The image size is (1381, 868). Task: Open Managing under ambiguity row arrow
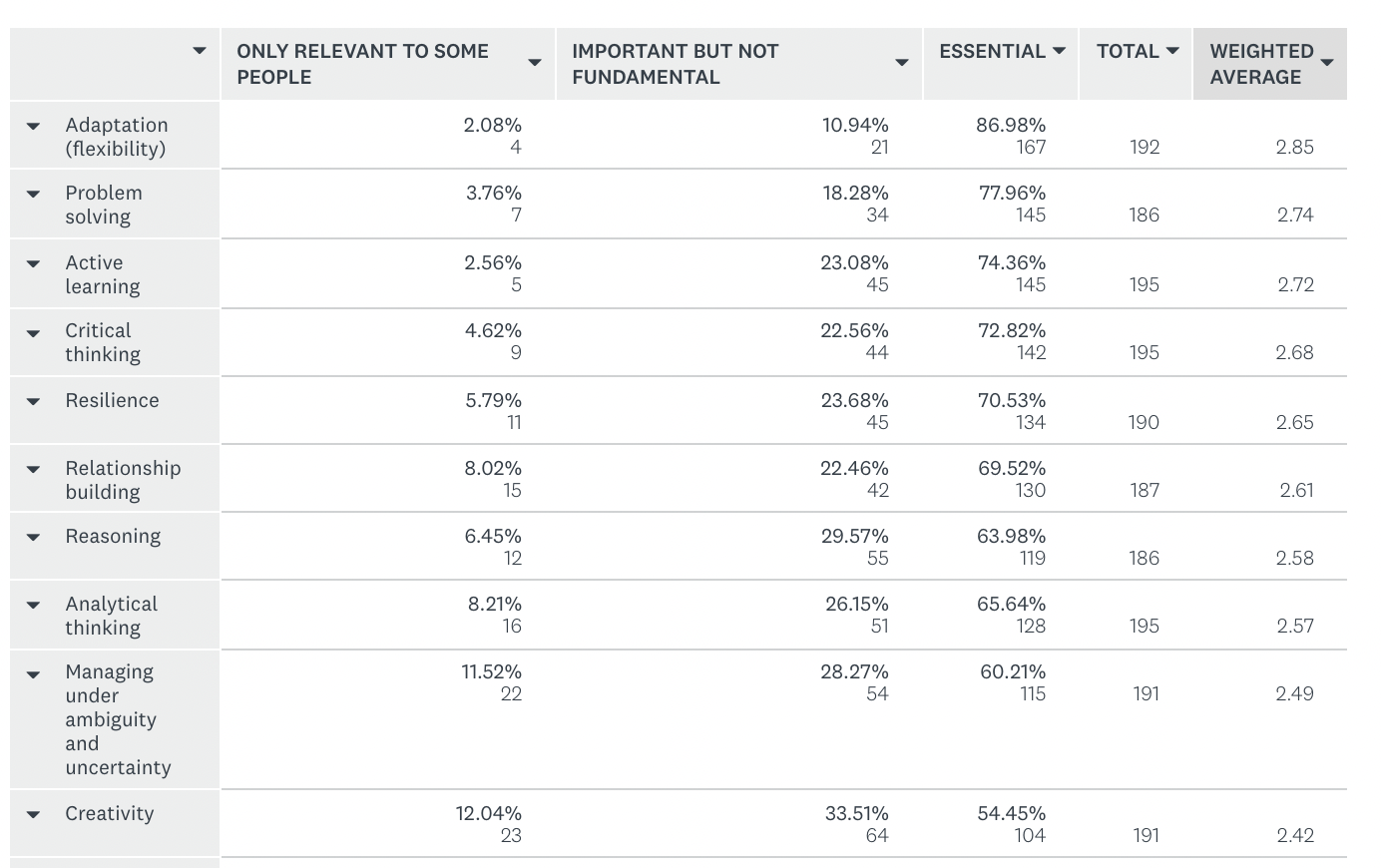[33, 673]
